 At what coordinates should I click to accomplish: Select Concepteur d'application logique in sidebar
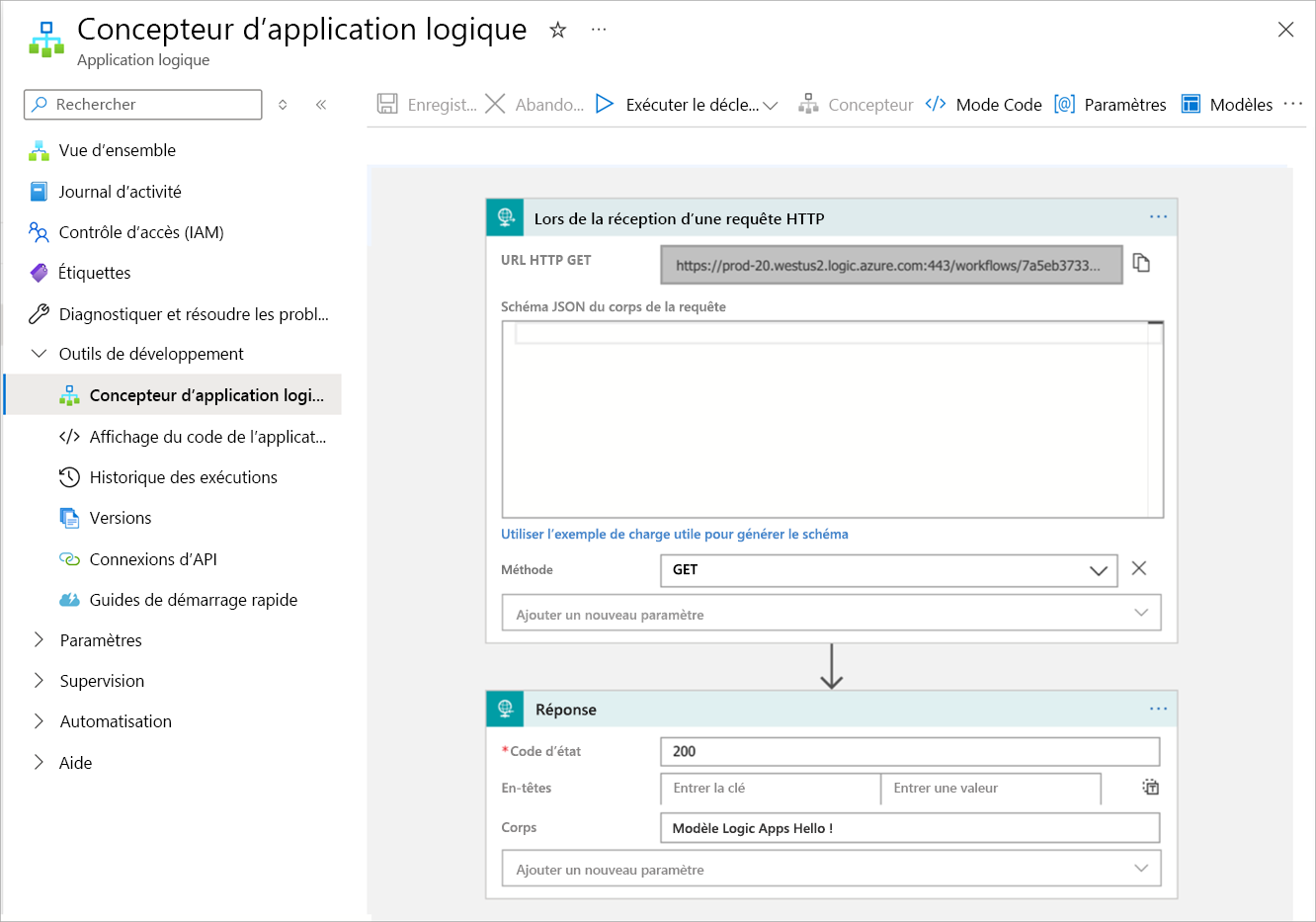click(173, 394)
